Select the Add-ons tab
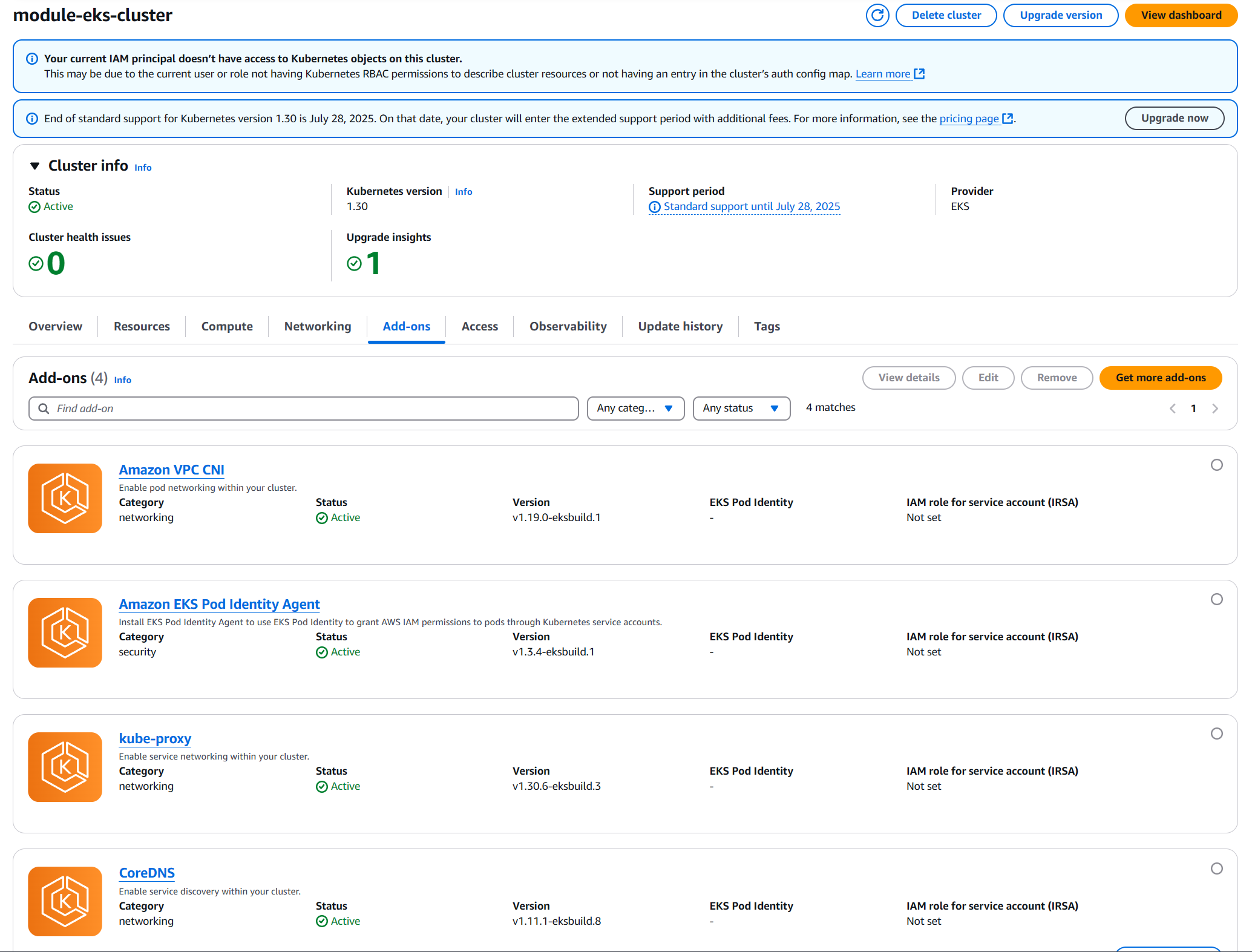1252x952 pixels. click(x=407, y=326)
